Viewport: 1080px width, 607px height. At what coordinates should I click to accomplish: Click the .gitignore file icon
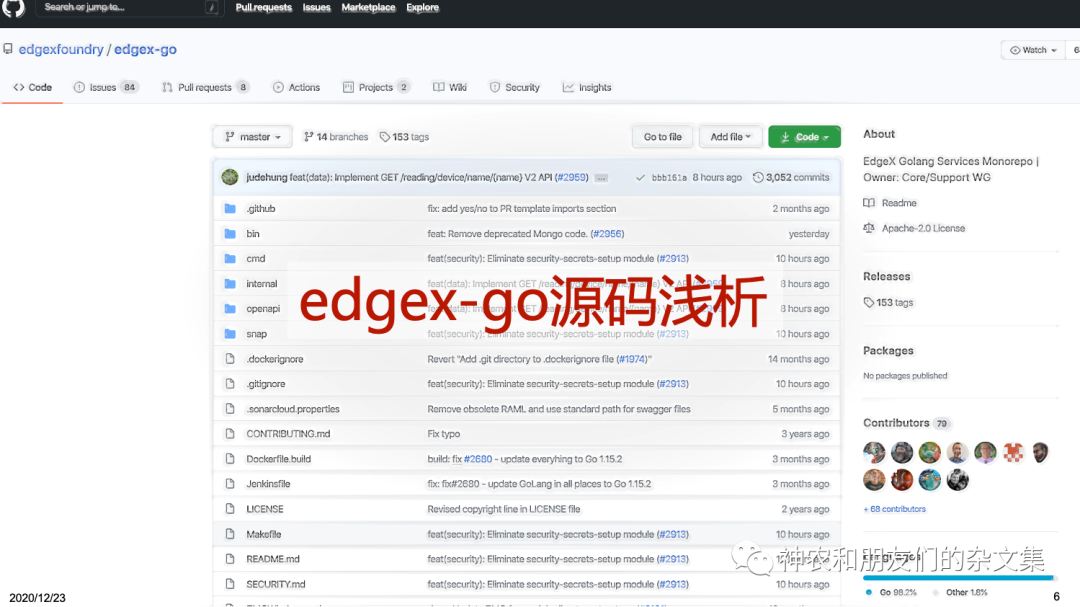pyautogui.click(x=230, y=384)
